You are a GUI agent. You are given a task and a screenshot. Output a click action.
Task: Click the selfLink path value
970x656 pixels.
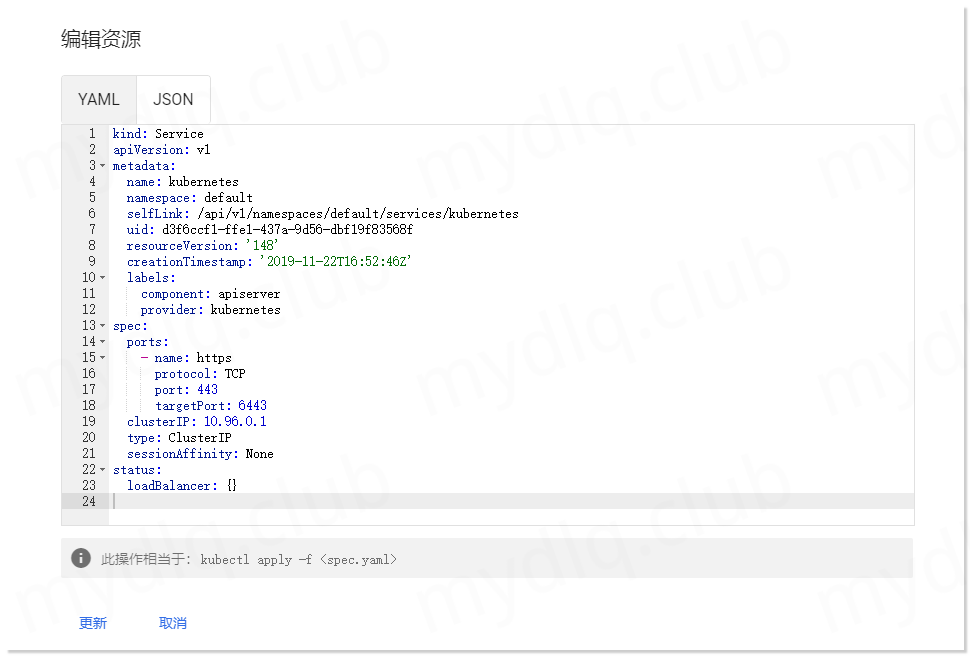point(358,214)
